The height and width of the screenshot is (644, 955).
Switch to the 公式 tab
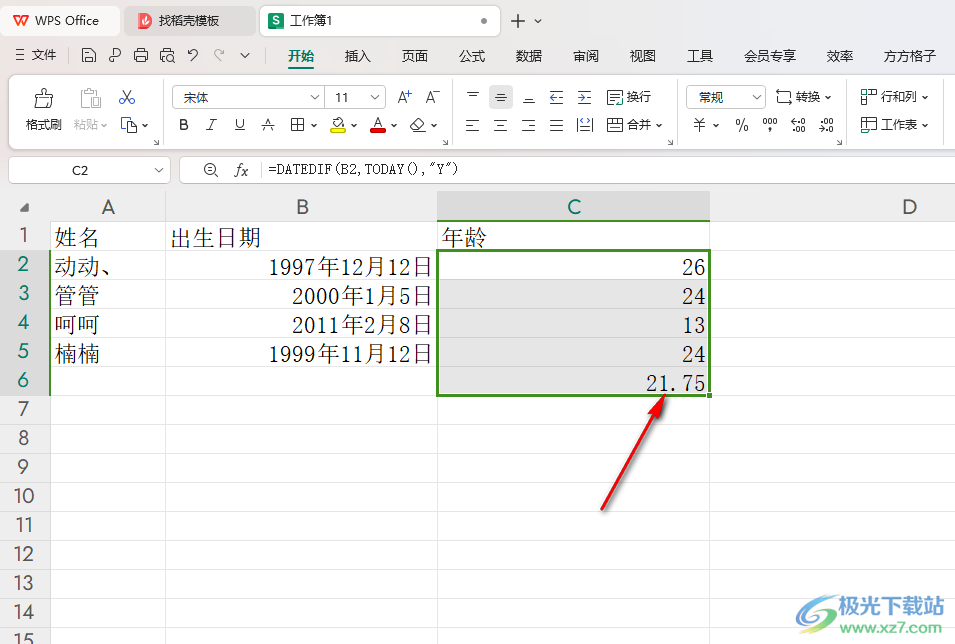coord(472,56)
